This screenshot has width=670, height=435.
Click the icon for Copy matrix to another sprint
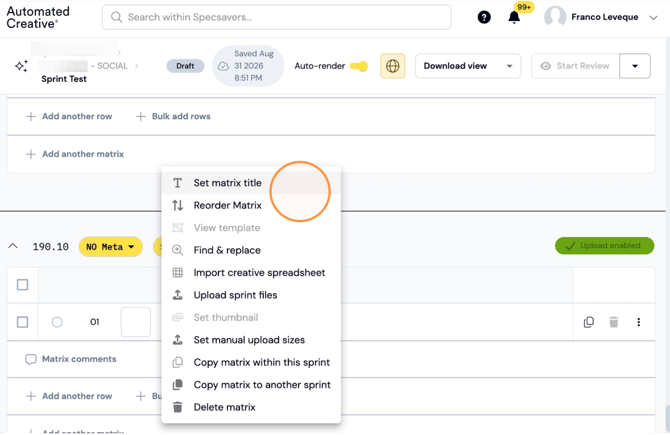tap(177, 385)
